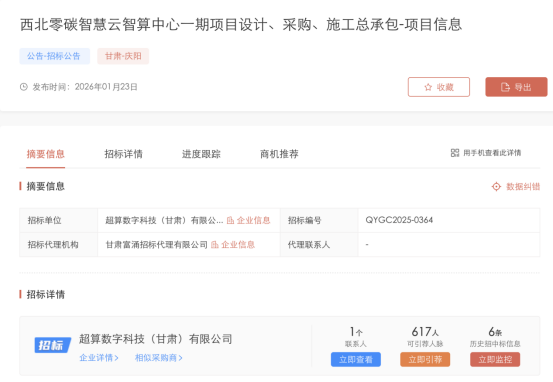Open 数据纠错 link text

pyautogui.click(x=523, y=186)
